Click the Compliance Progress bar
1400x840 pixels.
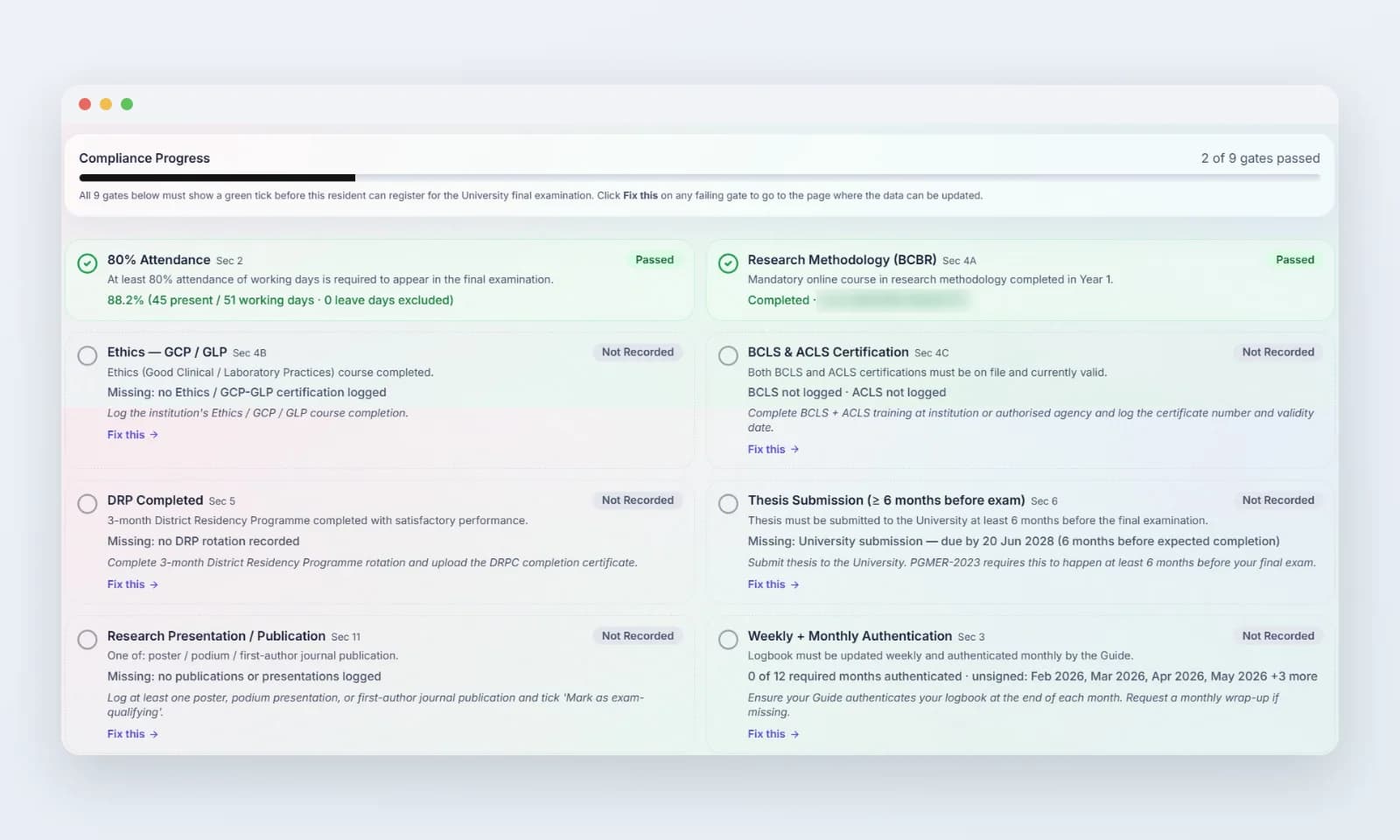click(700, 178)
